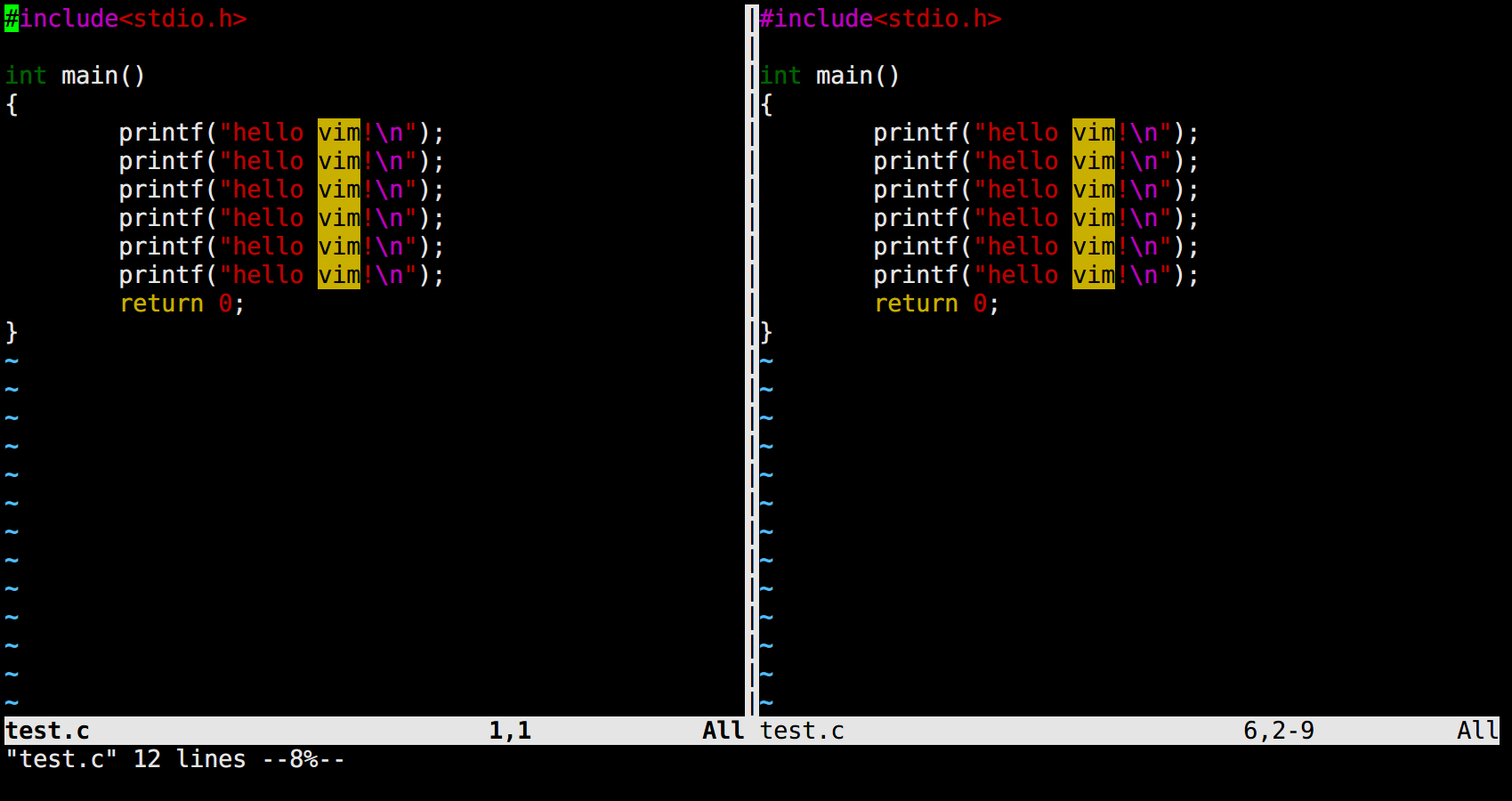Screen dimensions: 1512x801
Task: Click the opening brace in the left pane
Action: 12,104
